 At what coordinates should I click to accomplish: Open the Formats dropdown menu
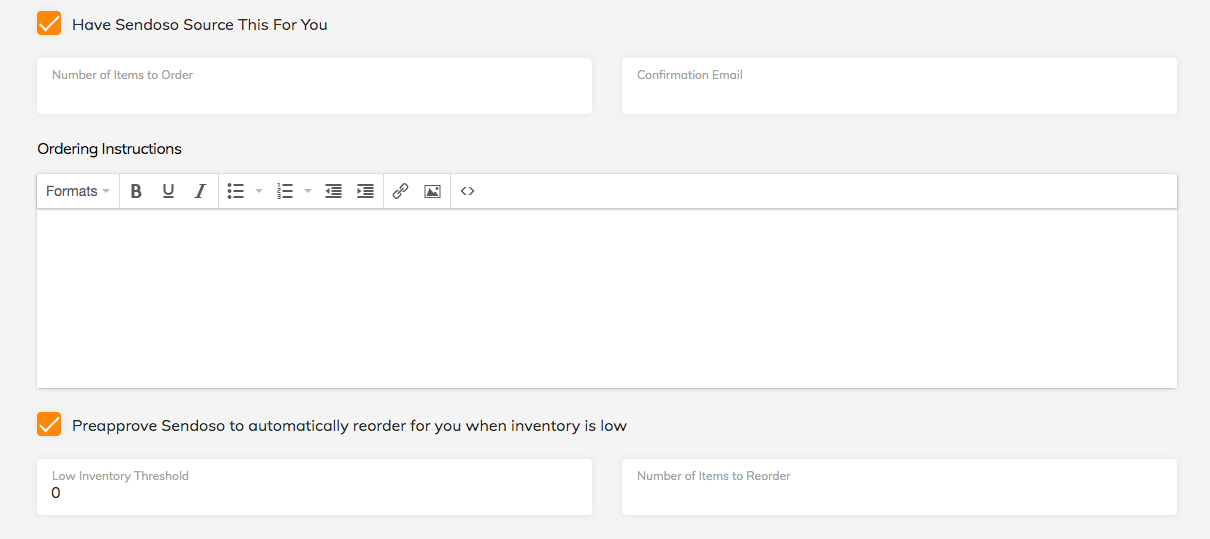pos(77,191)
